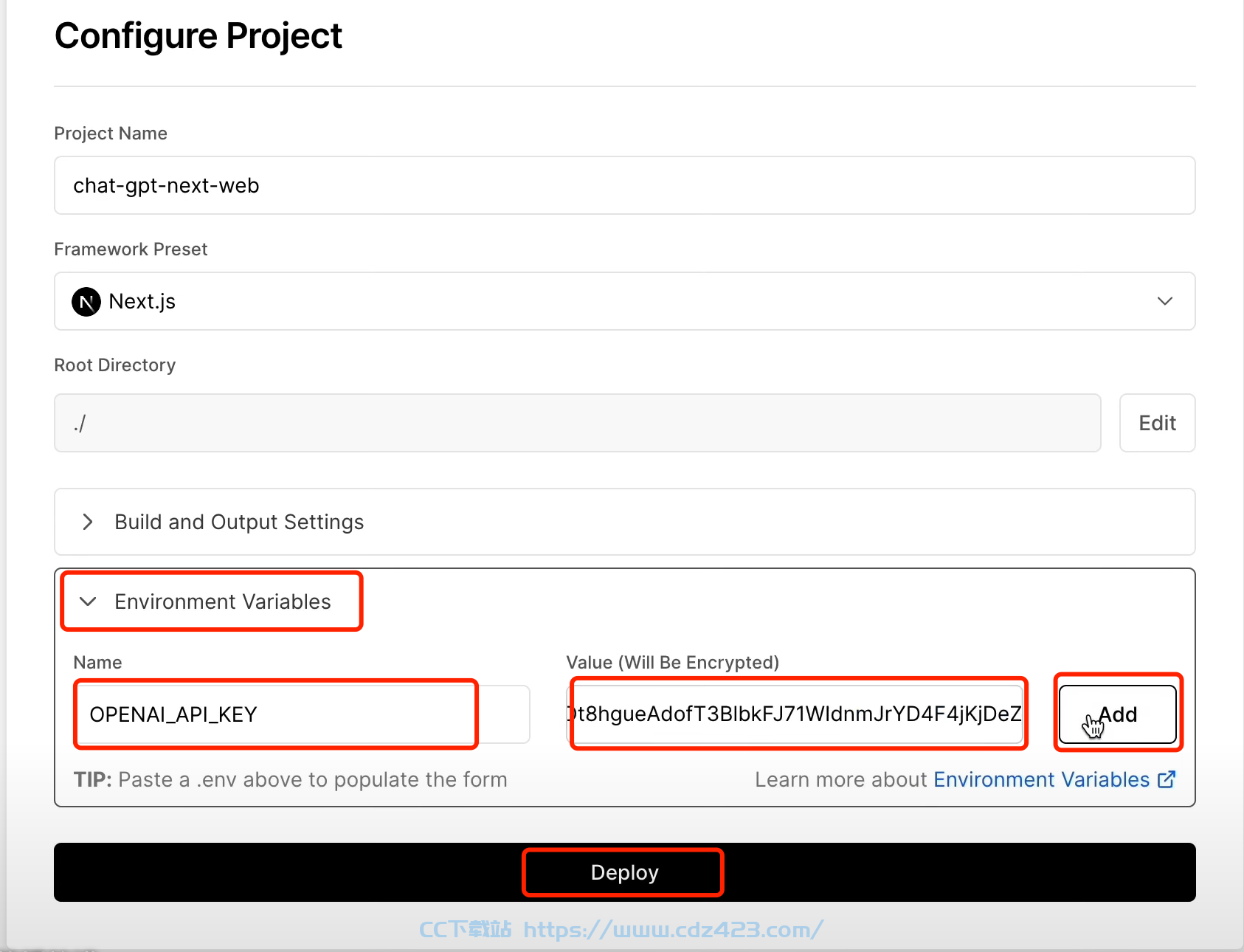Click the environment variable Name field
The height and width of the screenshot is (952, 1244).
tap(302, 714)
